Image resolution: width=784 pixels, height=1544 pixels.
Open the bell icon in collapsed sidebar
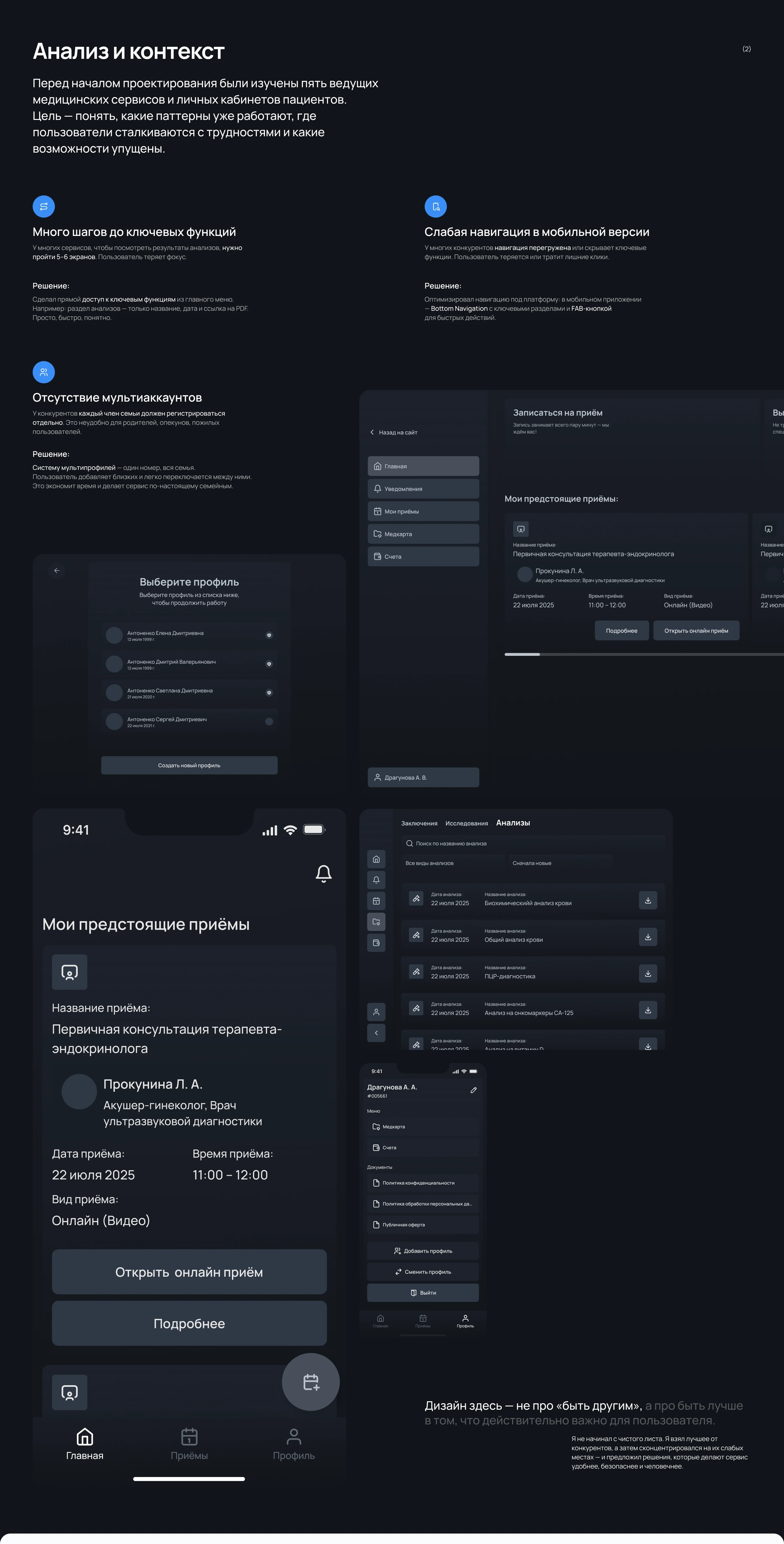[376, 880]
